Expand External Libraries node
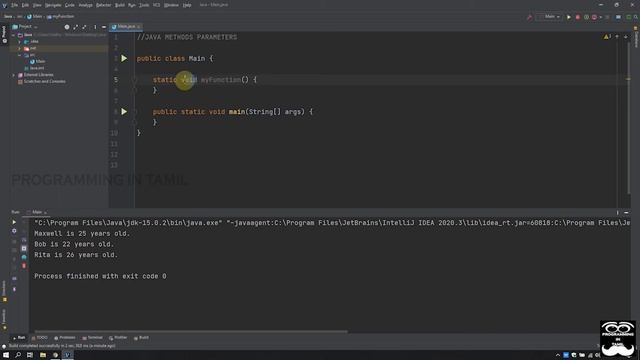 pos(13,75)
